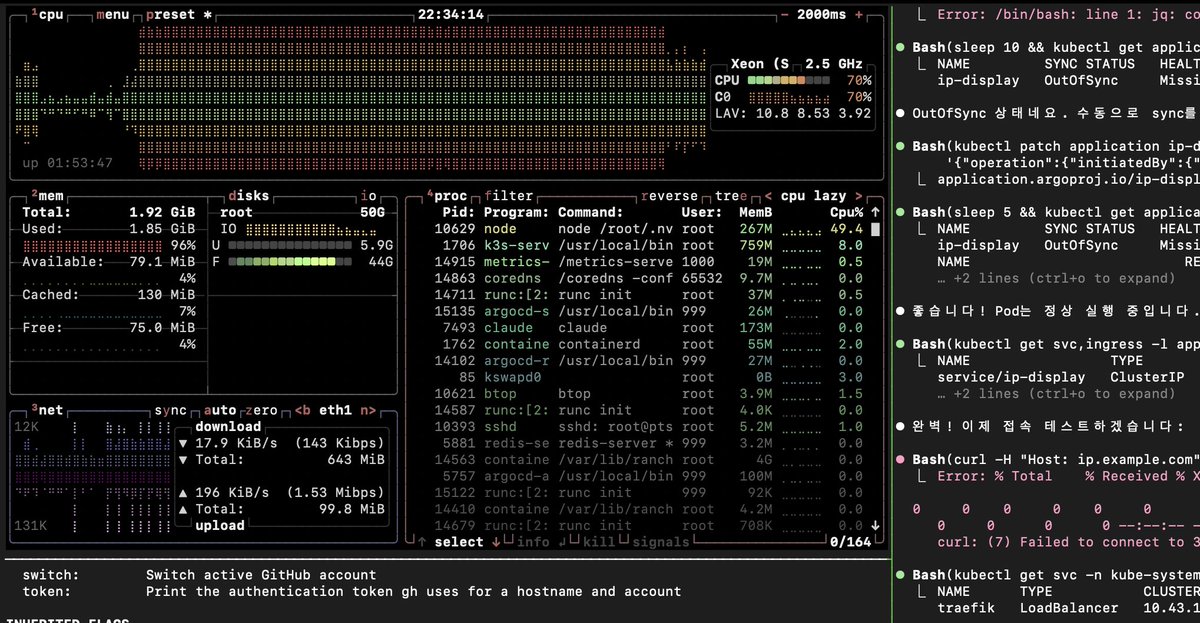Click the User: column header

tap(702, 212)
